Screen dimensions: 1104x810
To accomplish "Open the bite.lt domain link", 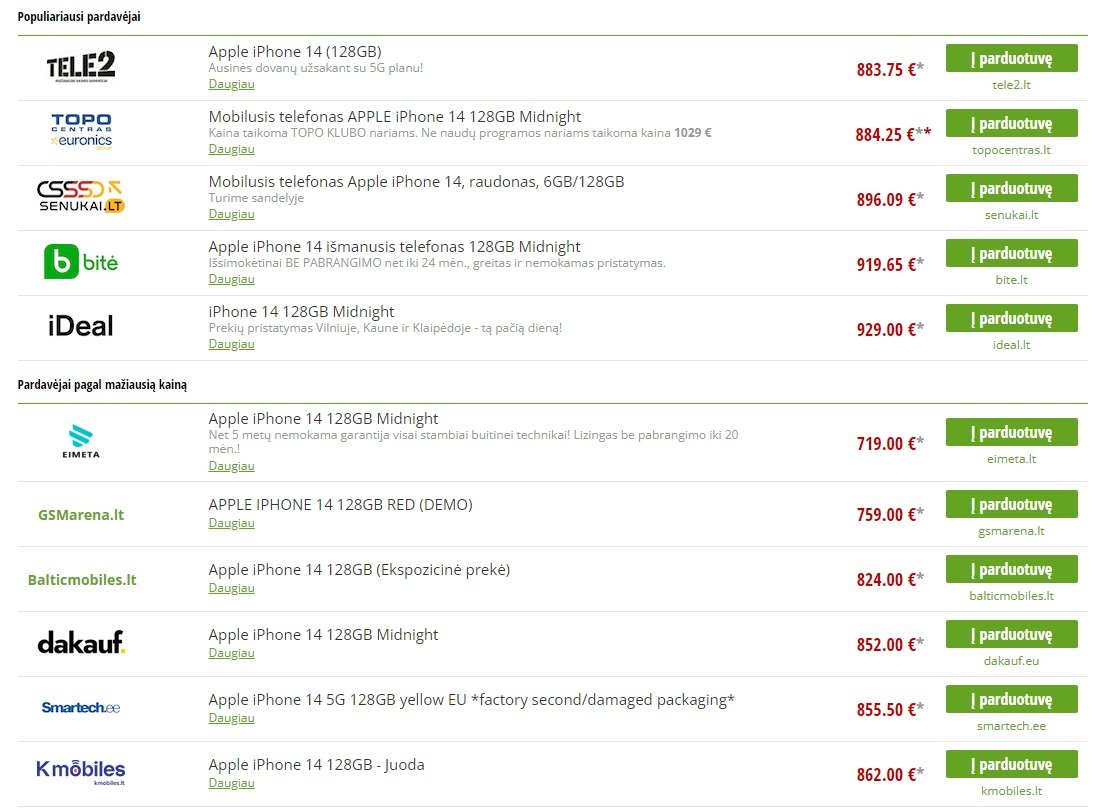I will click(x=1011, y=280).
